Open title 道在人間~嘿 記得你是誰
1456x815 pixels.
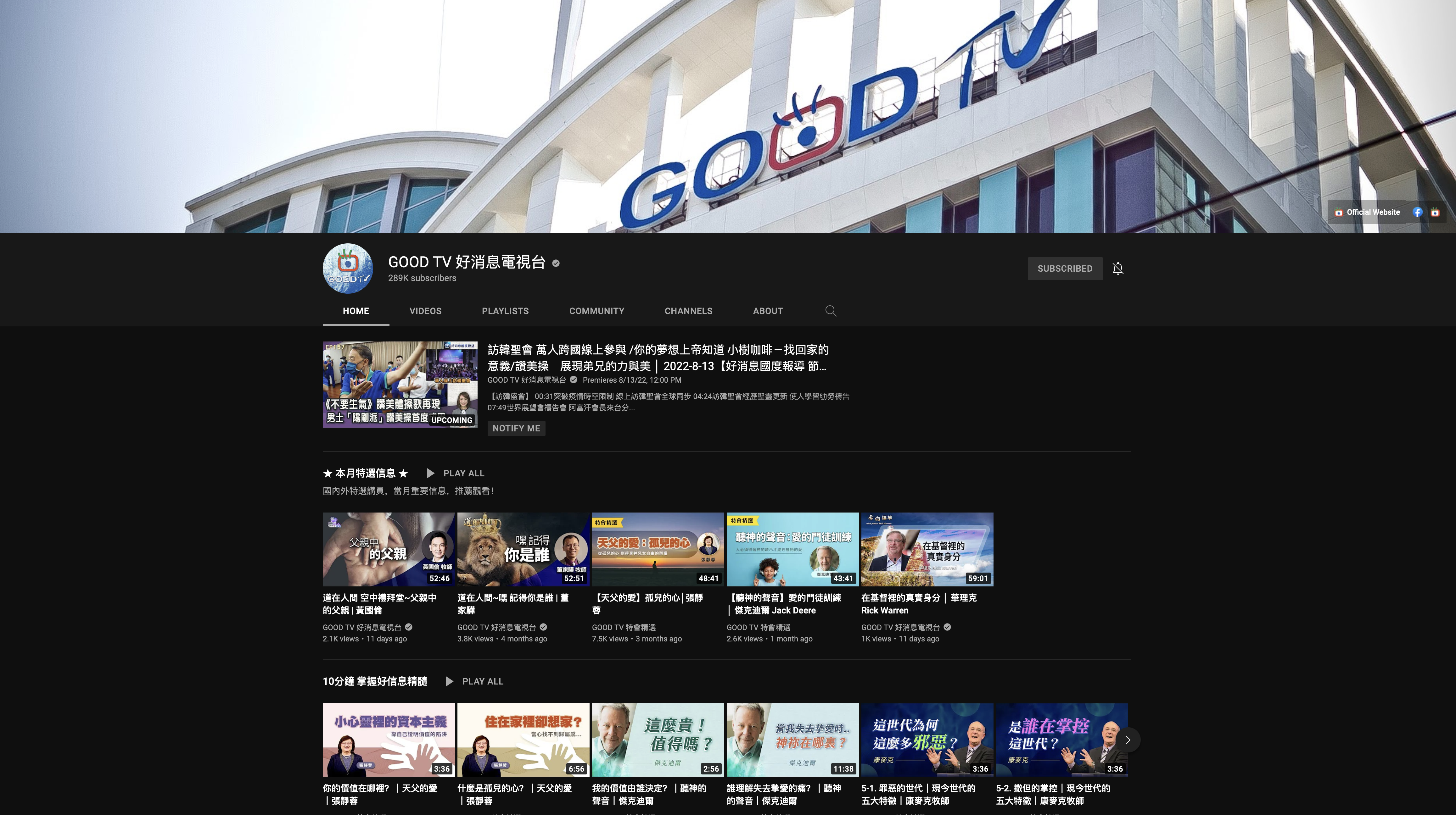click(x=513, y=604)
